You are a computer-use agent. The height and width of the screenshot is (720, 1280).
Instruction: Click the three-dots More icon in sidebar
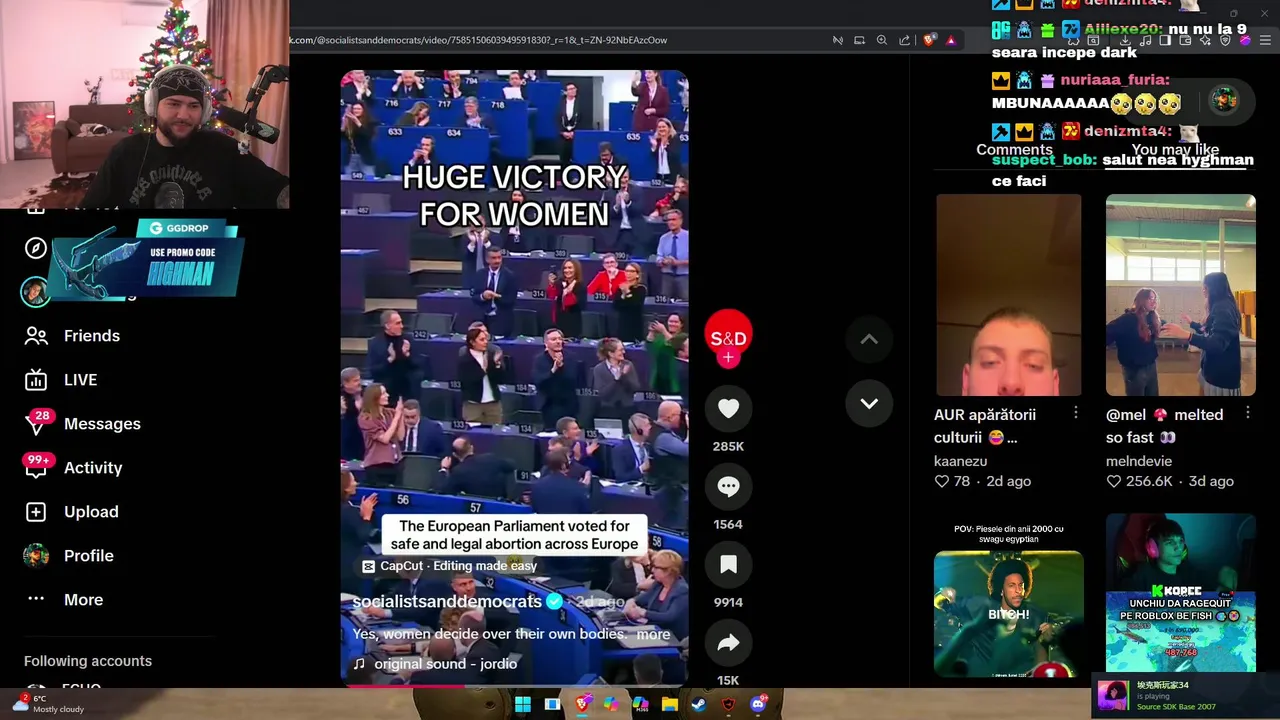[36, 599]
